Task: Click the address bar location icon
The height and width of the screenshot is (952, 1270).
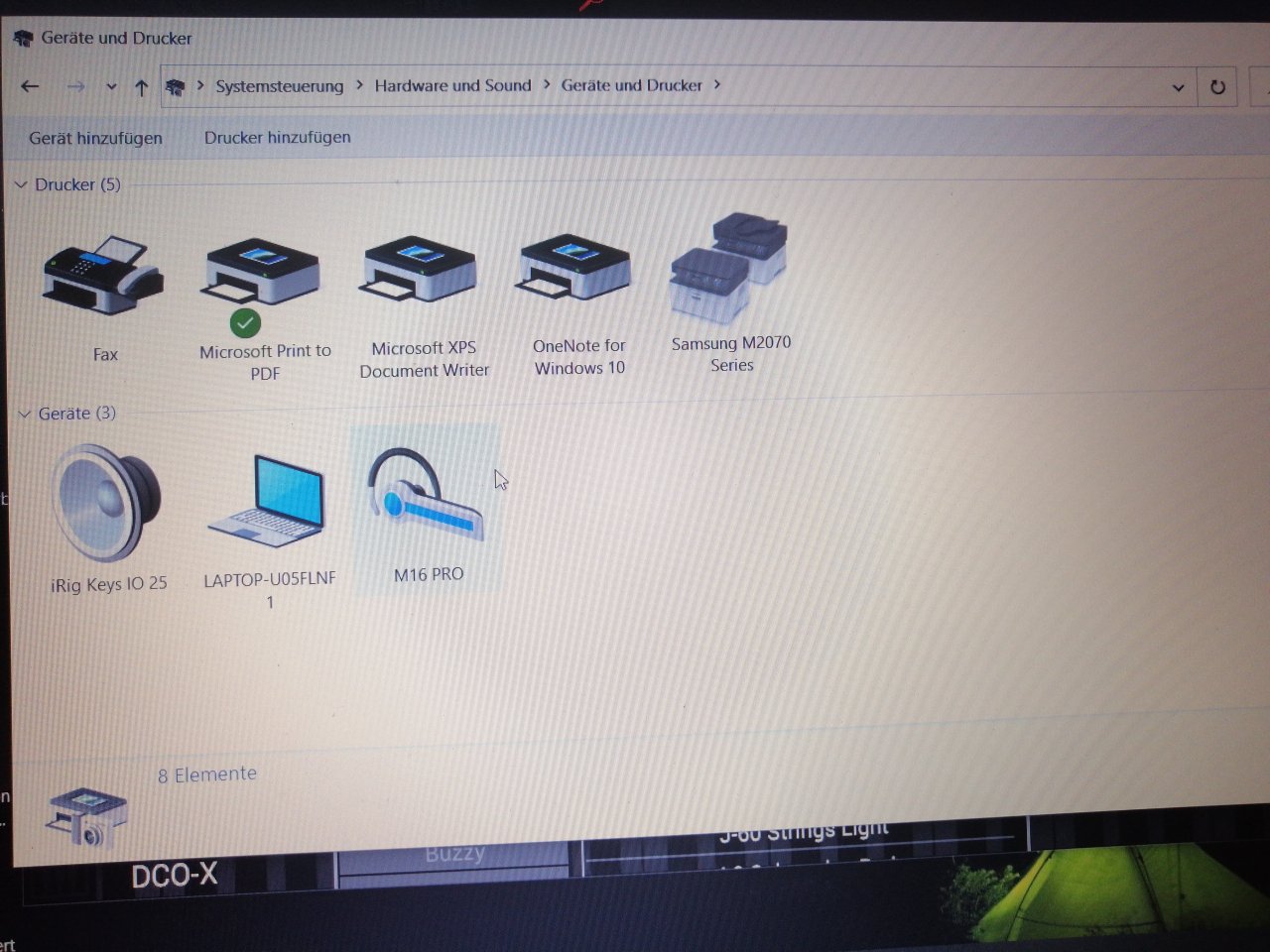Action: click(175, 88)
